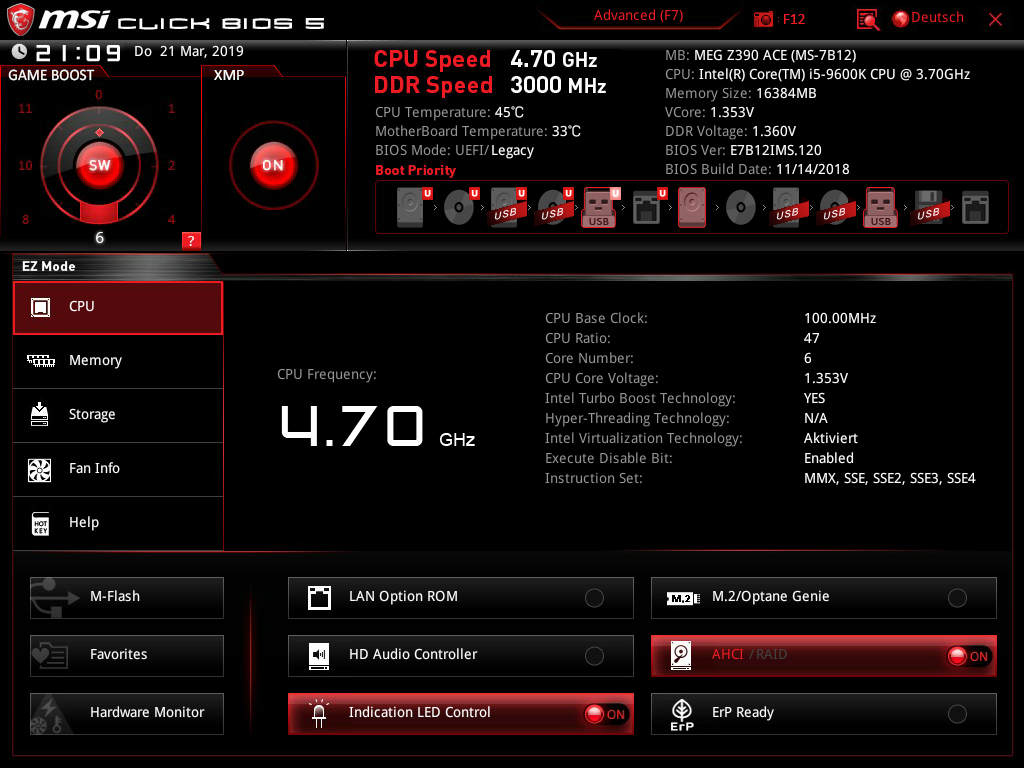Click the Boot Priority label

point(415,170)
